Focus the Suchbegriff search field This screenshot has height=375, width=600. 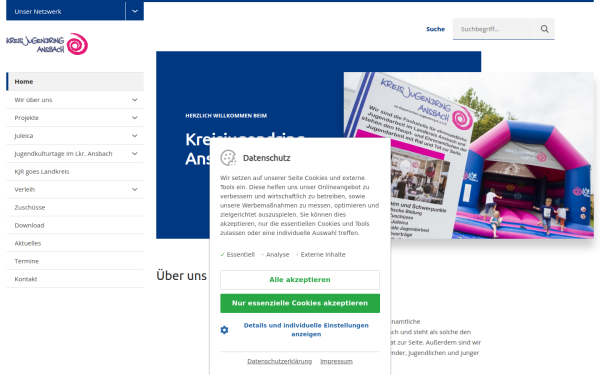coord(493,29)
